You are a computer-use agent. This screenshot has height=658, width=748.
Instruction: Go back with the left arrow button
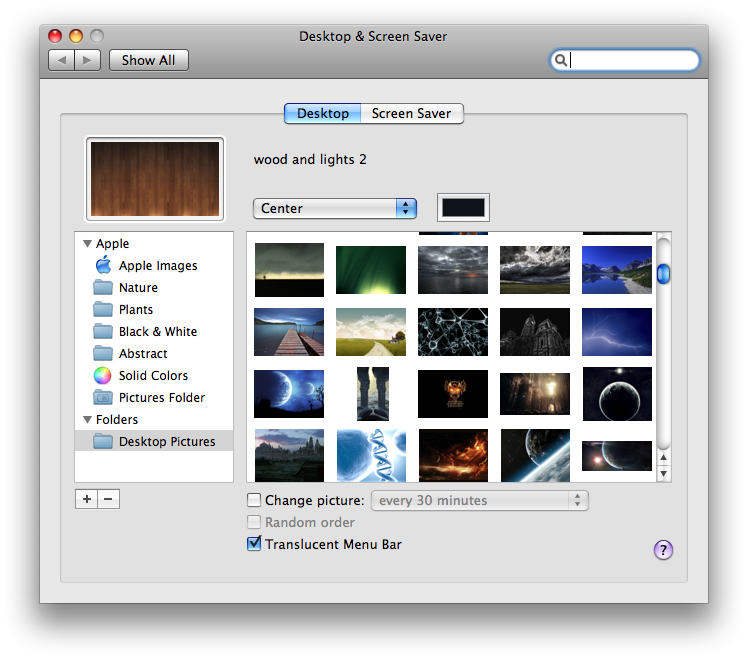tap(62, 60)
